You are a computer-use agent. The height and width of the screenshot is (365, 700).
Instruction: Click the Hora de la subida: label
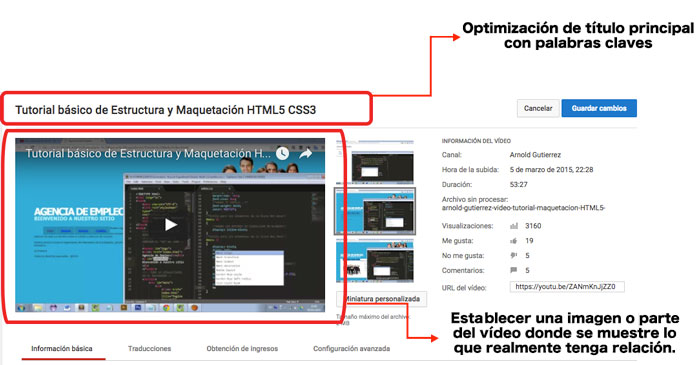coord(470,170)
